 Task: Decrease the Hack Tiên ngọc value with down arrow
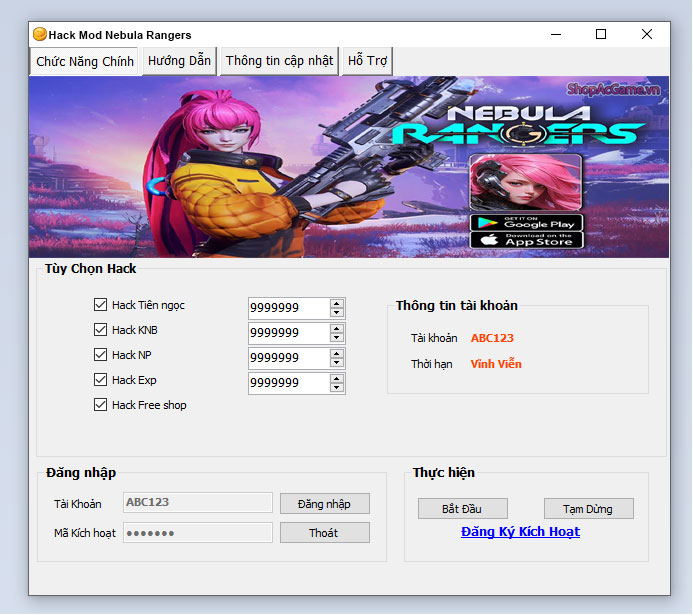[x=337, y=312]
